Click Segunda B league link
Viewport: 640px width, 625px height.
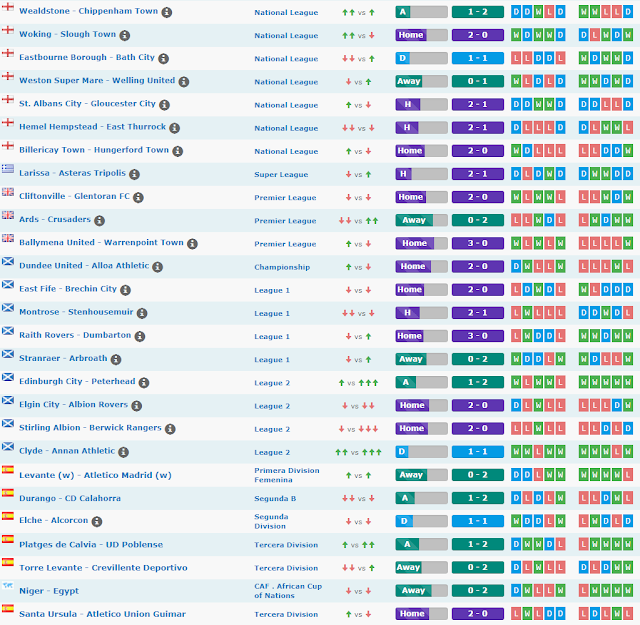pyautogui.click(x=275, y=498)
